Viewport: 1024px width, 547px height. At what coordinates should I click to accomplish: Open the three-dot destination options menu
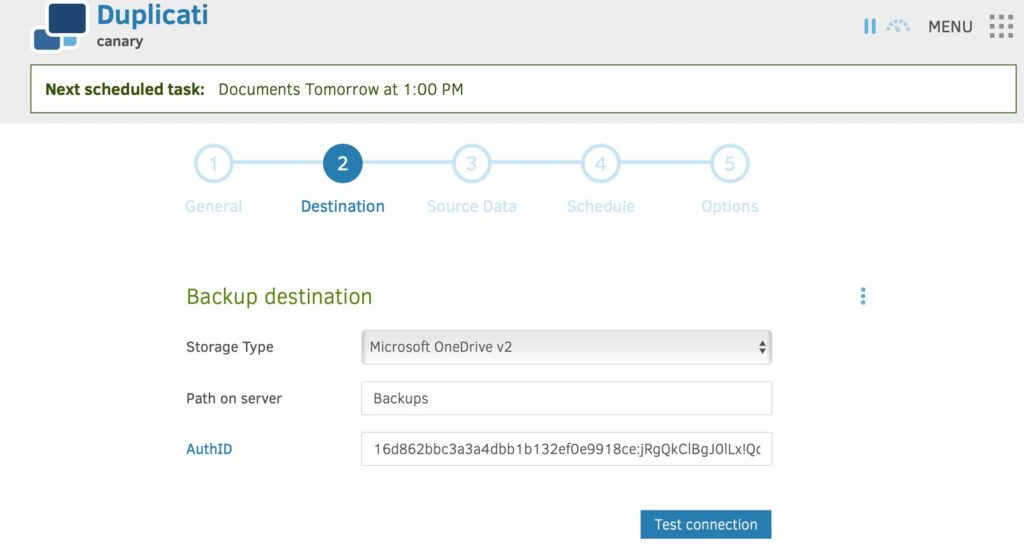[863, 296]
